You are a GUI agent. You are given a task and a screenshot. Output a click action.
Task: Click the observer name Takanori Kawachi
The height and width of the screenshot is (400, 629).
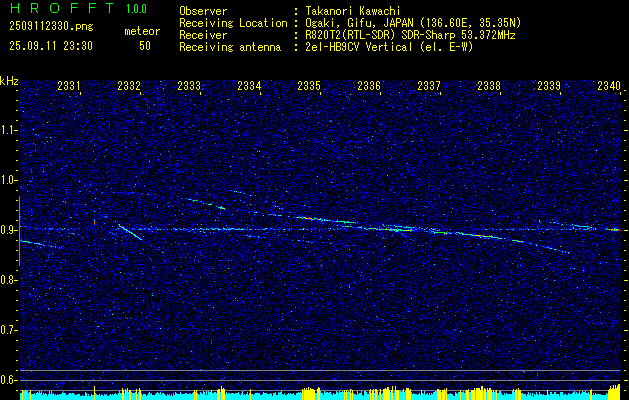353,11
